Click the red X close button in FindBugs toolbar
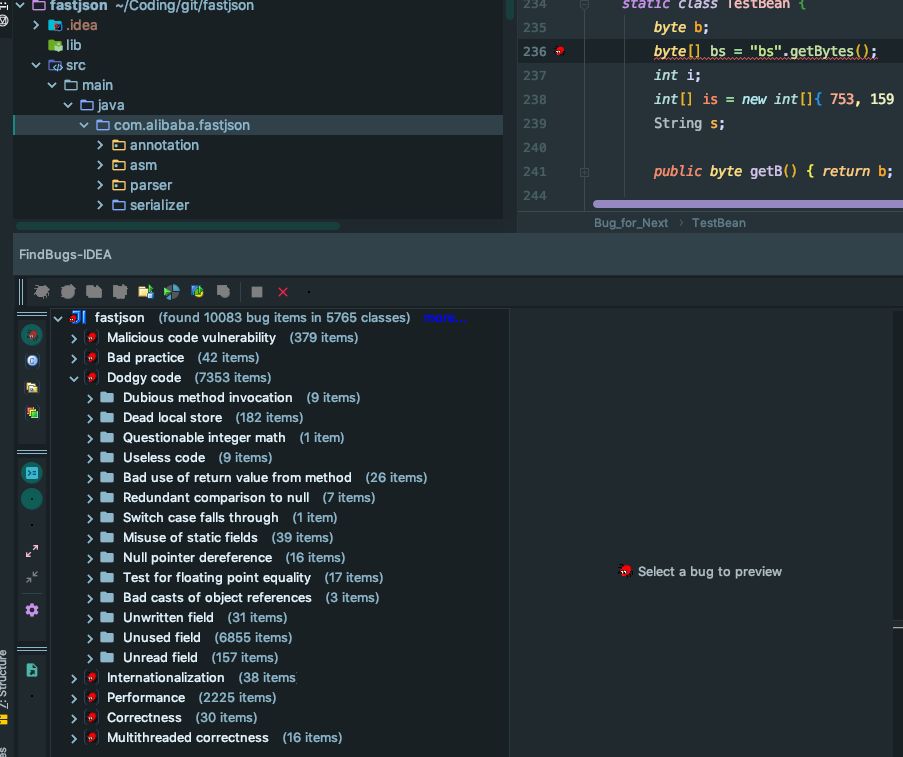This screenshot has height=757, width=903. click(283, 292)
